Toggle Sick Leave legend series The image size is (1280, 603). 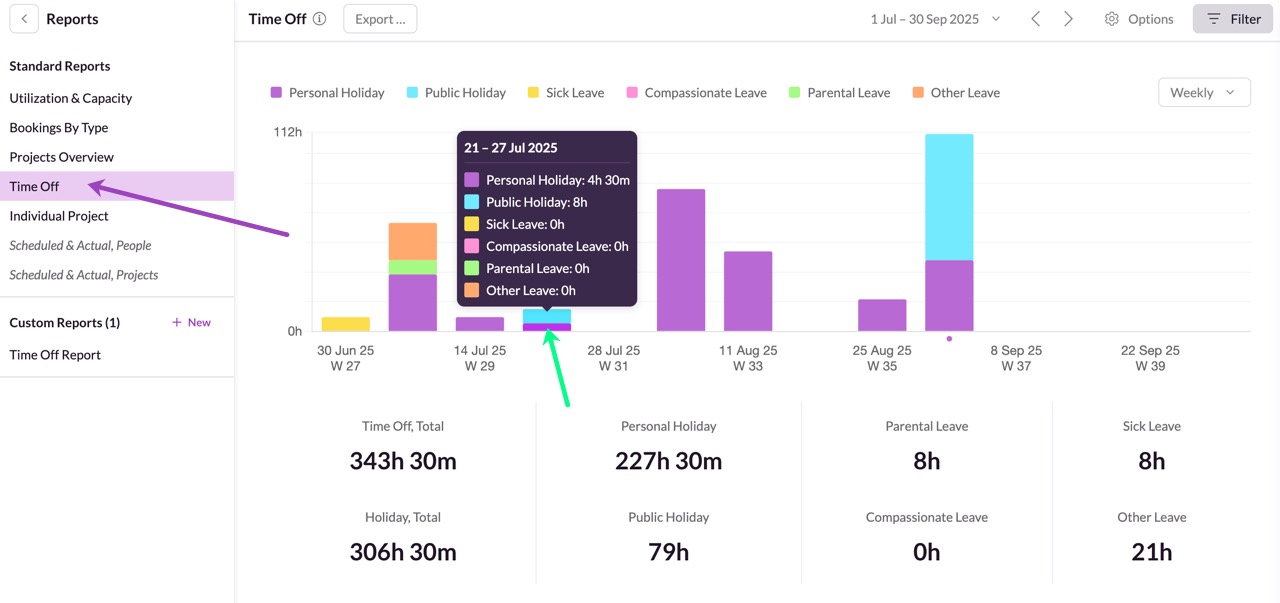point(565,93)
